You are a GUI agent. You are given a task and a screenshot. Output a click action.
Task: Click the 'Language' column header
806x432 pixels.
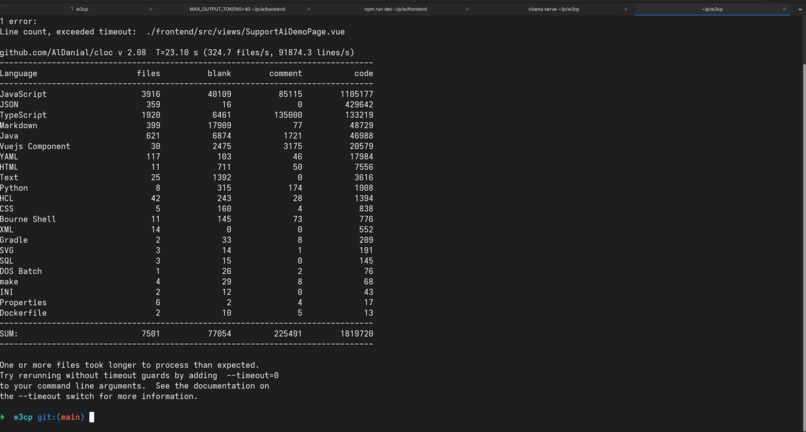tap(19, 74)
